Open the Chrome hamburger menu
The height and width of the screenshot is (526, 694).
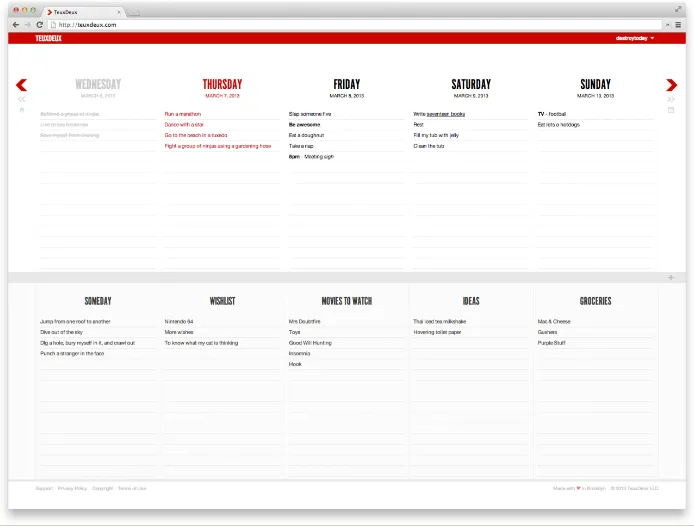678,25
